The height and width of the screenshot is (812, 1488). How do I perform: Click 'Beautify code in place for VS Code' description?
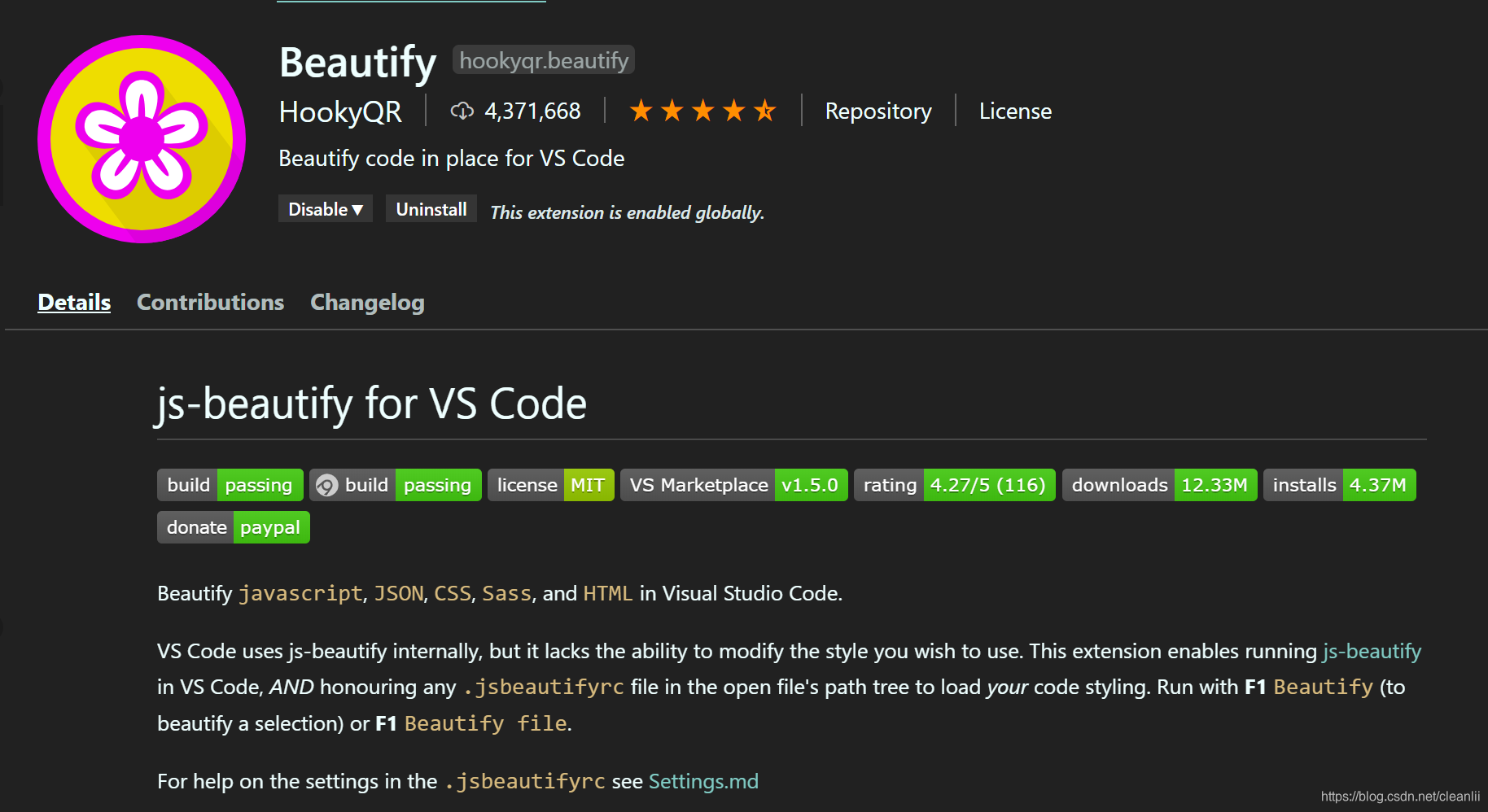452,158
